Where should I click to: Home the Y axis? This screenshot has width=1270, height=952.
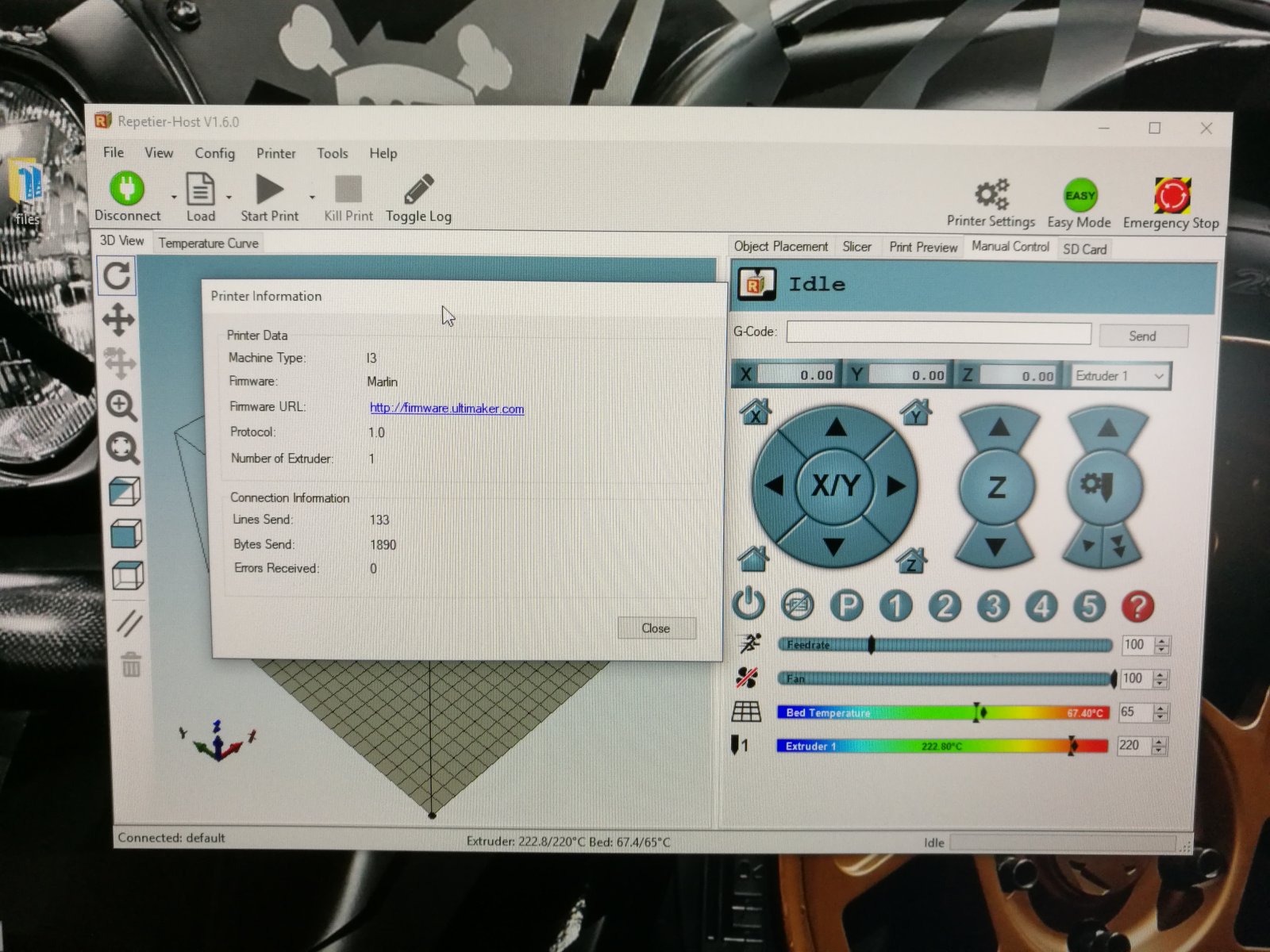(916, 411)
